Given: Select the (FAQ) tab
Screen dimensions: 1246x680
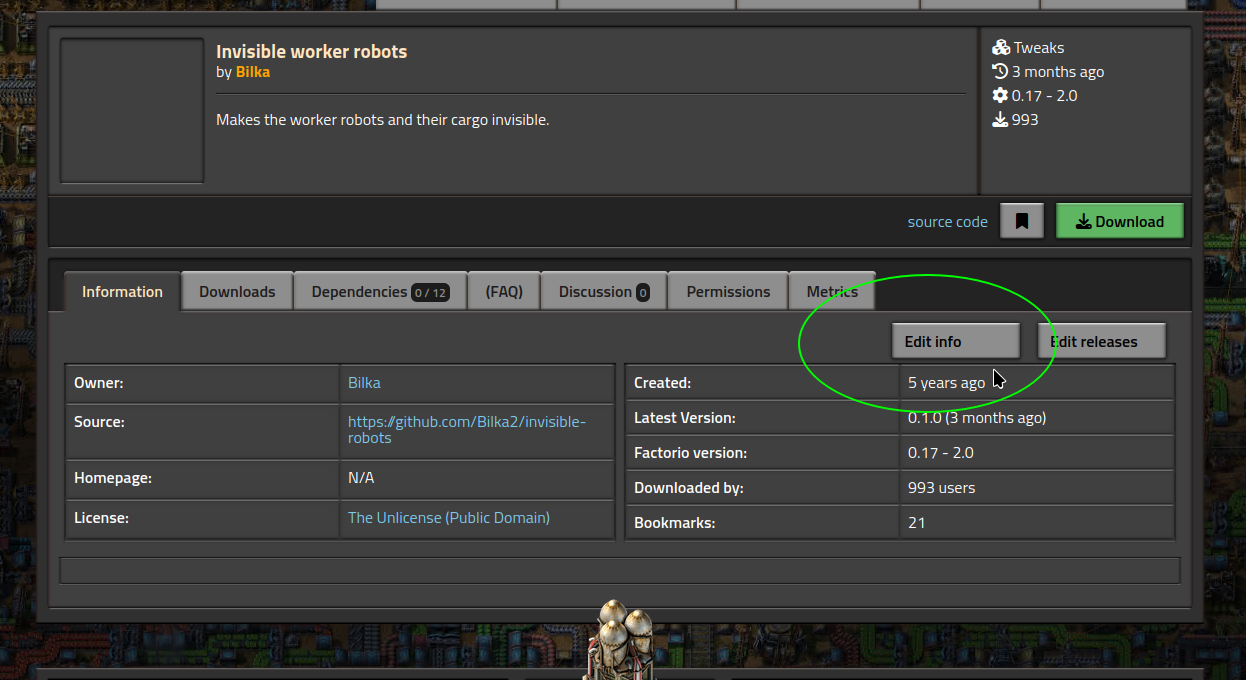Looking at the screenshot, I should (x=504, y=292).
